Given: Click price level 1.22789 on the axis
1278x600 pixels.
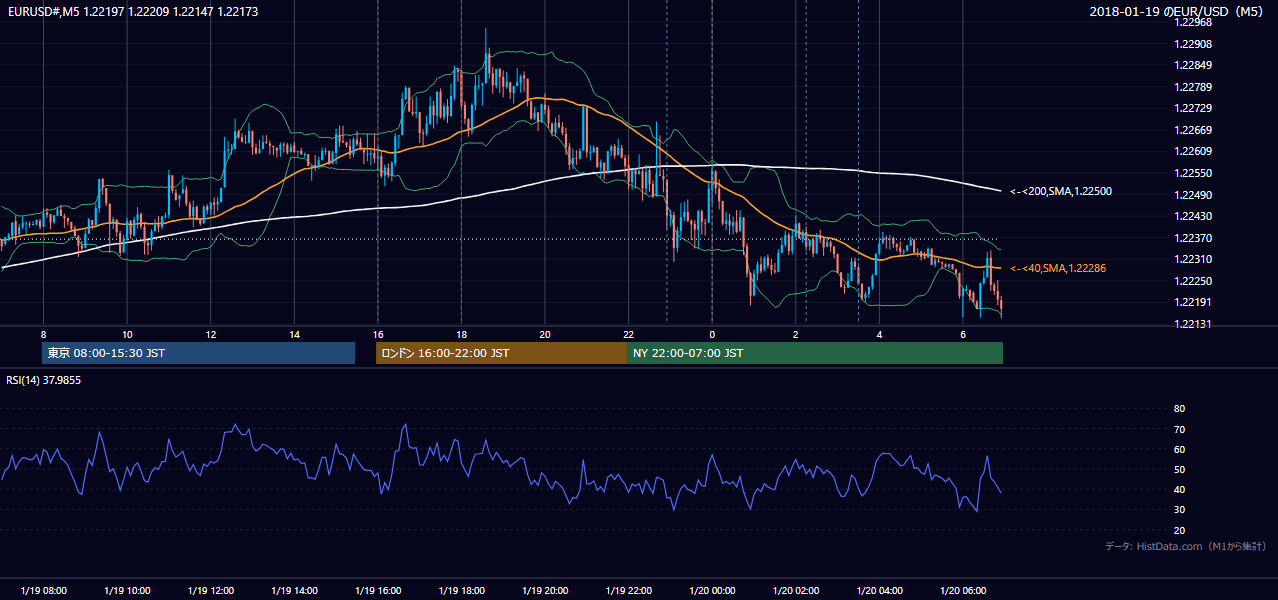Looking at the screenshot, I should (1193, 87).
